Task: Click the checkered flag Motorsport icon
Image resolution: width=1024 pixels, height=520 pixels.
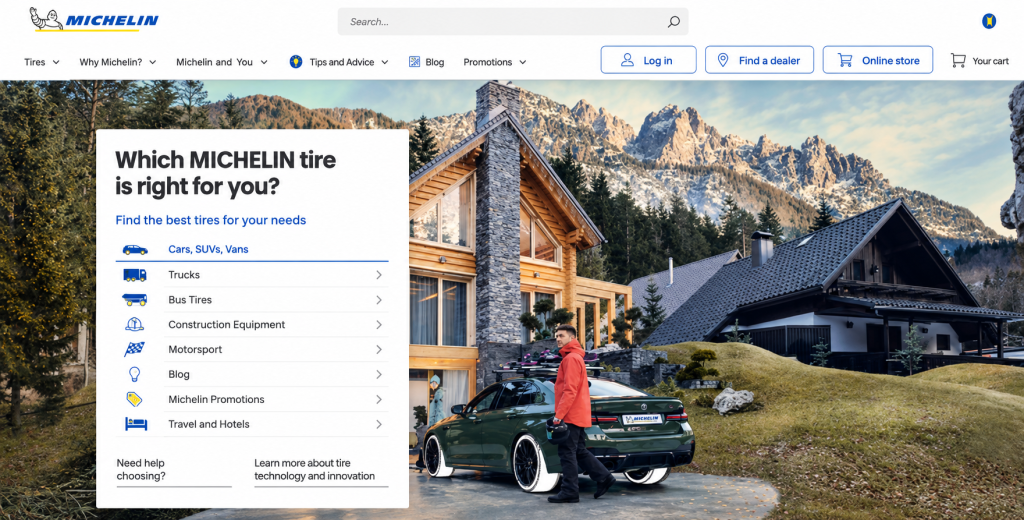Action: (x=135, y=349)
